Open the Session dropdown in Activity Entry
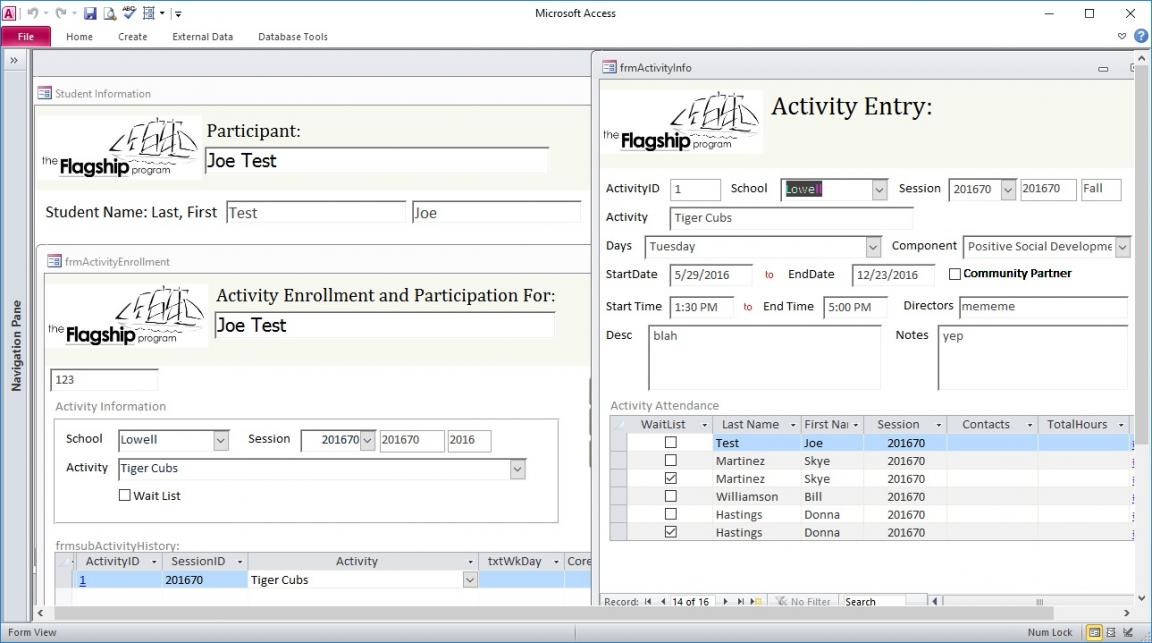This screenshot has width=1152, height=643. pyautogui.click(x=1008, y=190)
